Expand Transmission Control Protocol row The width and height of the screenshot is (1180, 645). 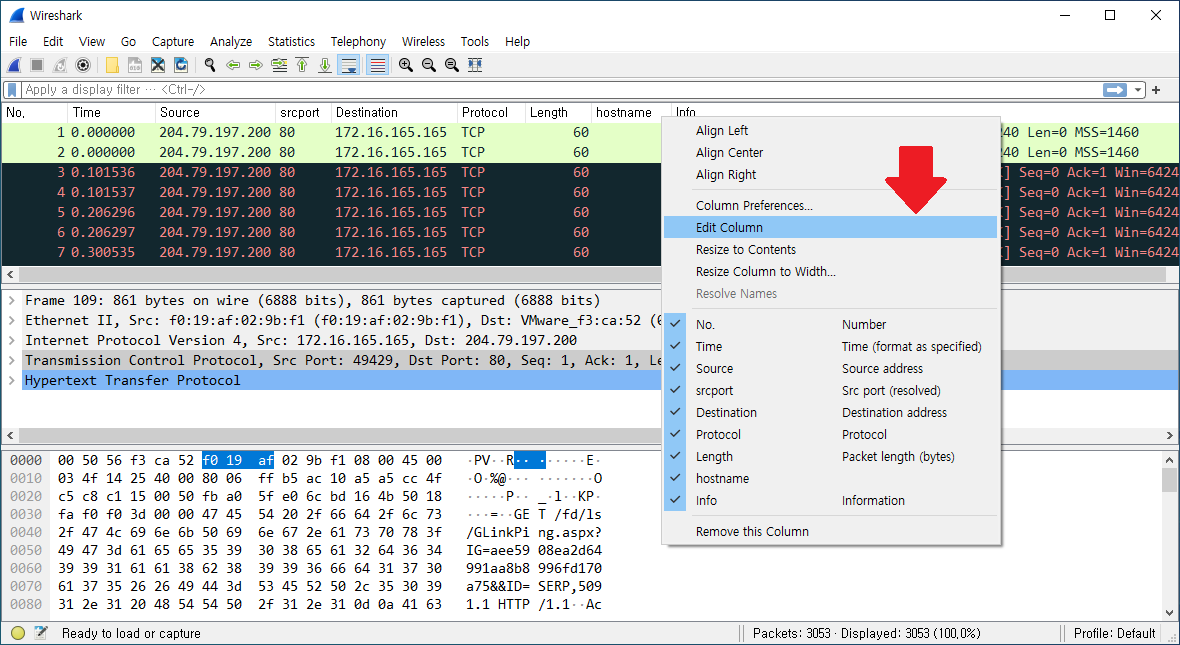point(12,360)
